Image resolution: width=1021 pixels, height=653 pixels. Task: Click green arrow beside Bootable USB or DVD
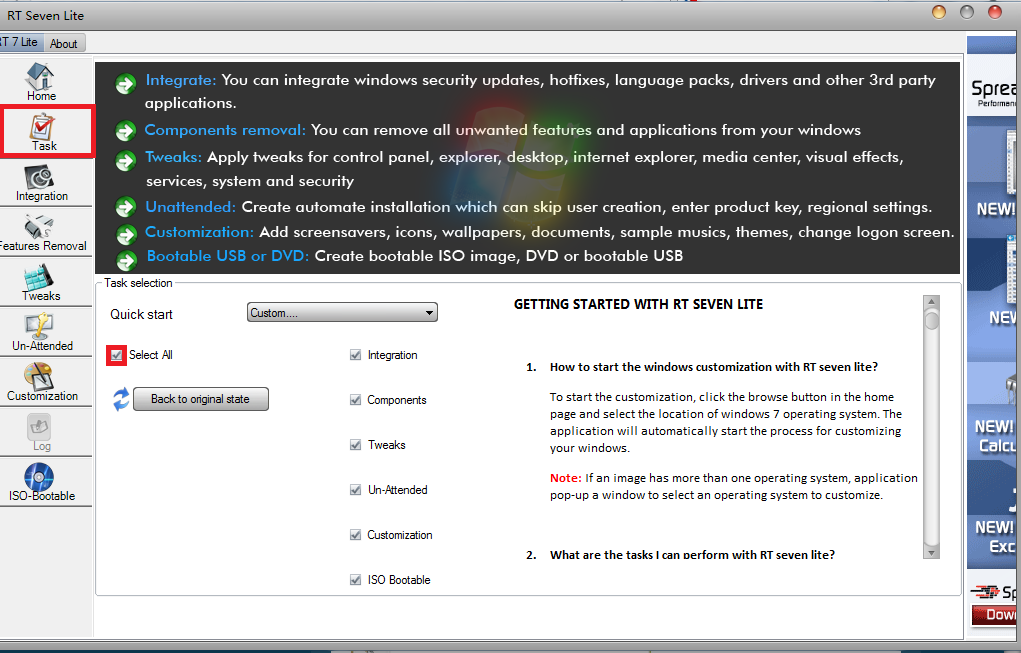click(x=126, y=260)
